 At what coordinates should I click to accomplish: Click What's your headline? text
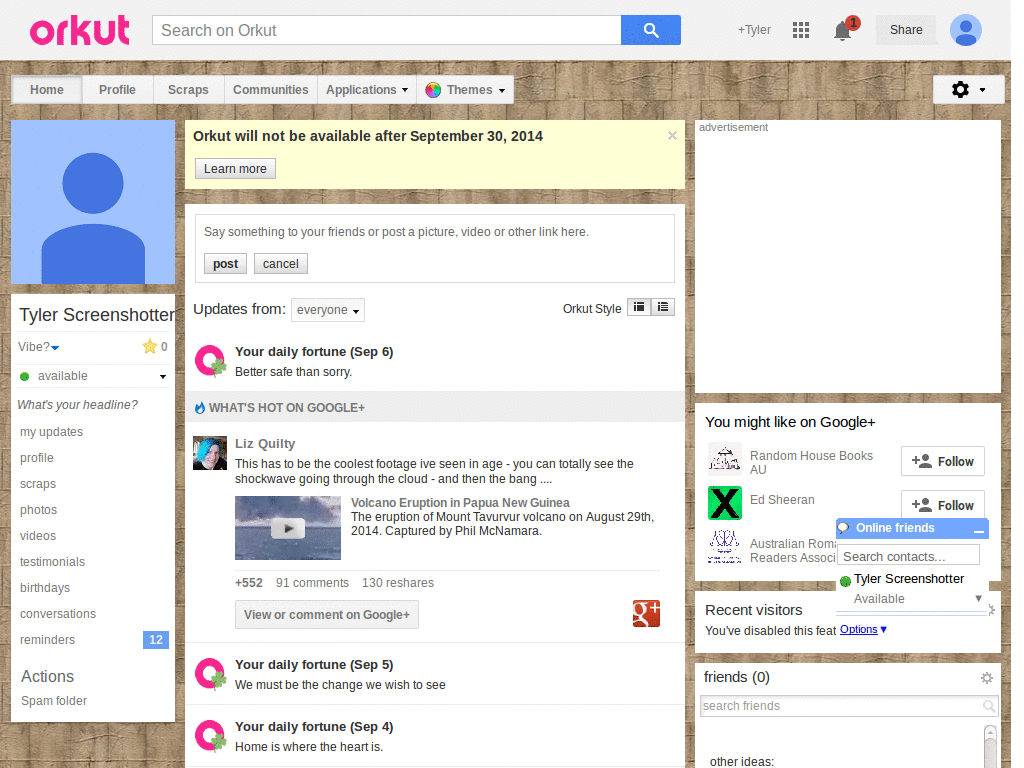point(78,405)
